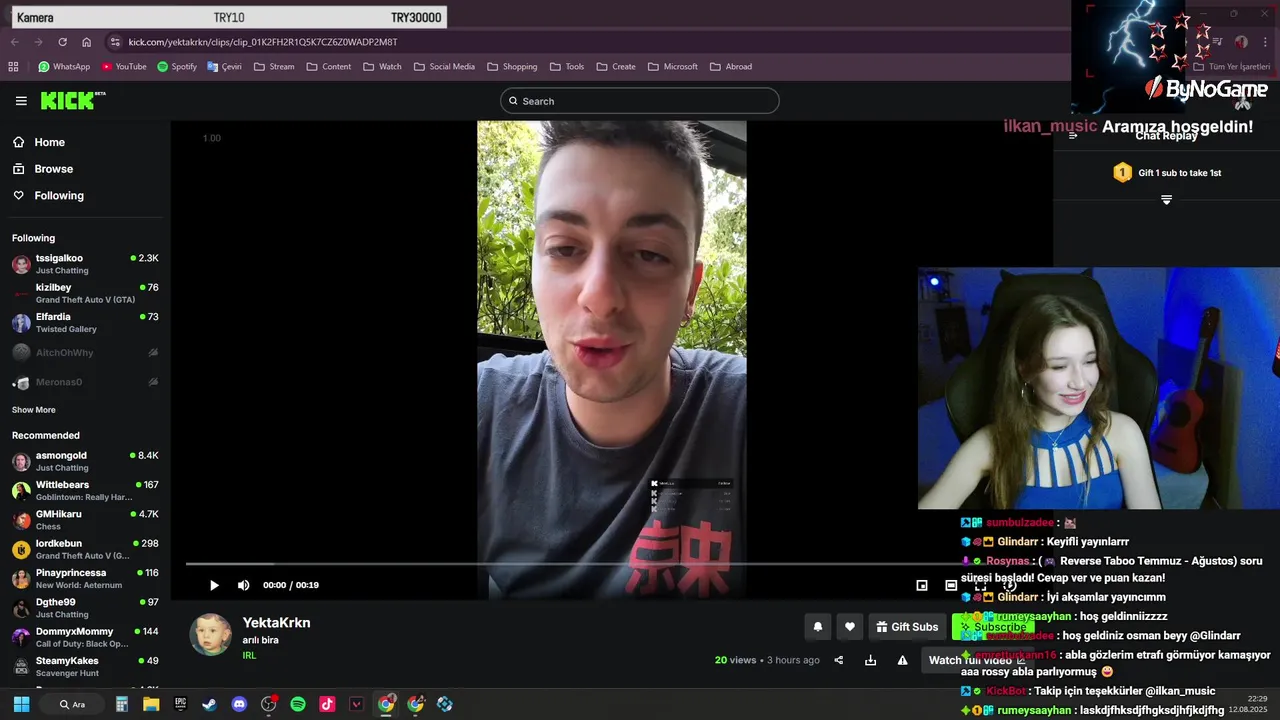This screenshot has height=720, width=1280.
Task: Reload the page
Action: [x=62, y=42]
